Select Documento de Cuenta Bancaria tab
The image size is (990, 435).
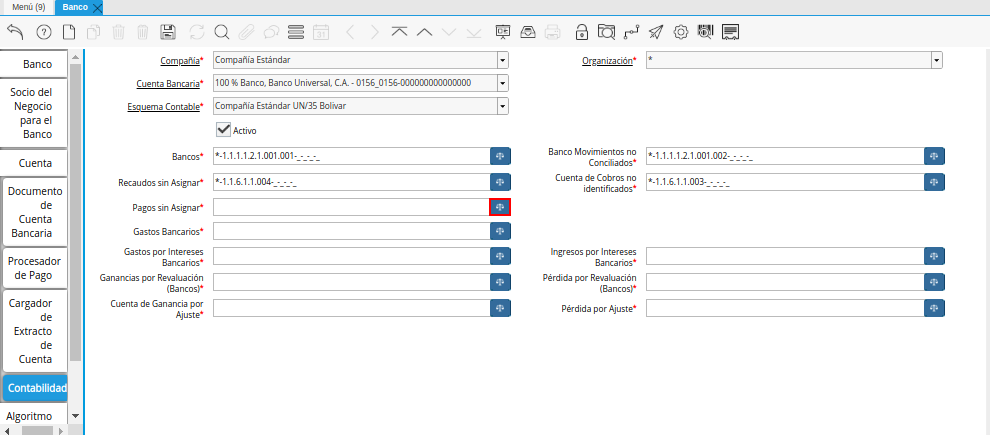tap(35, 212)
